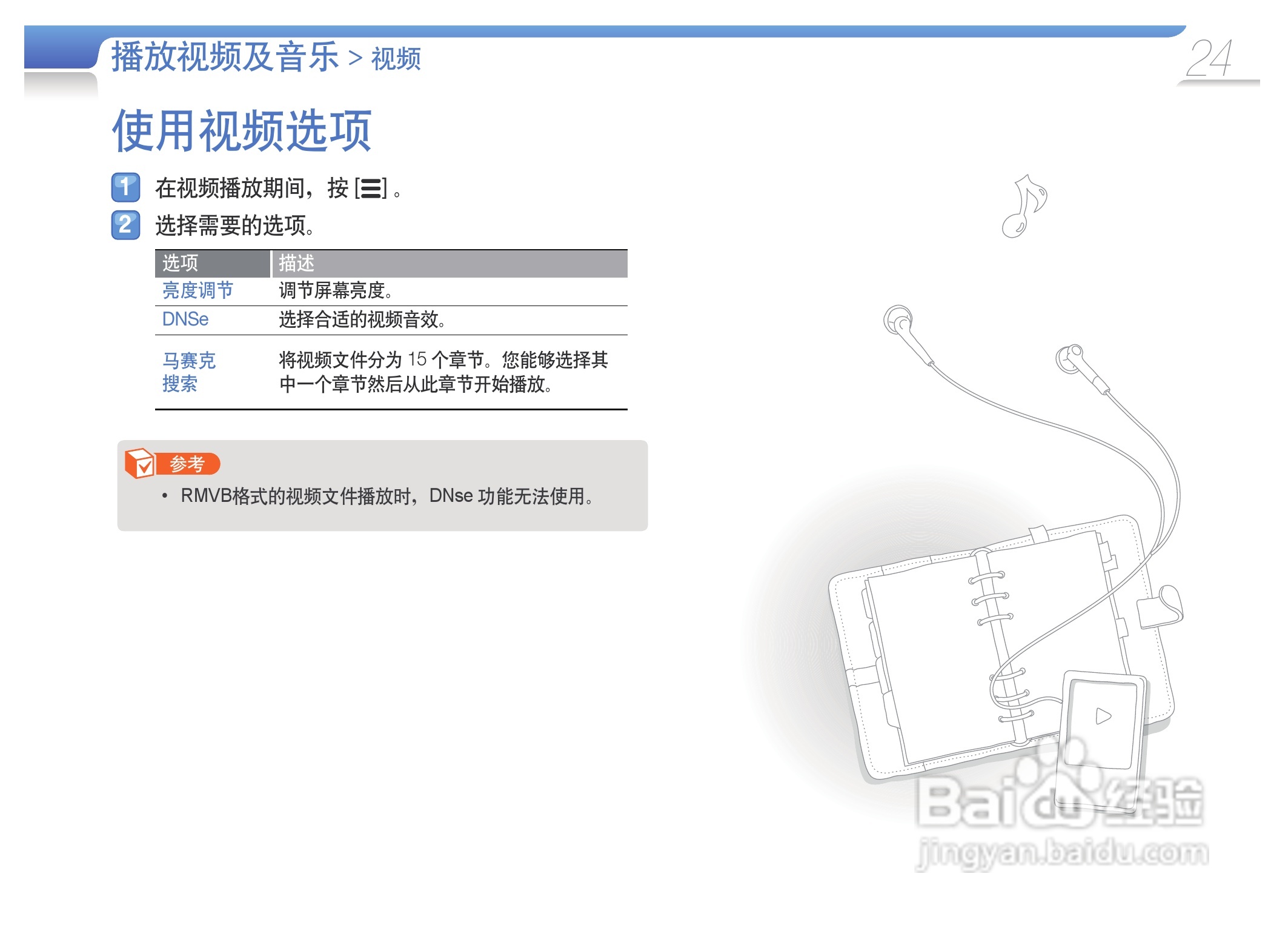Click the 使用视频选项 heading

[242, 131]
